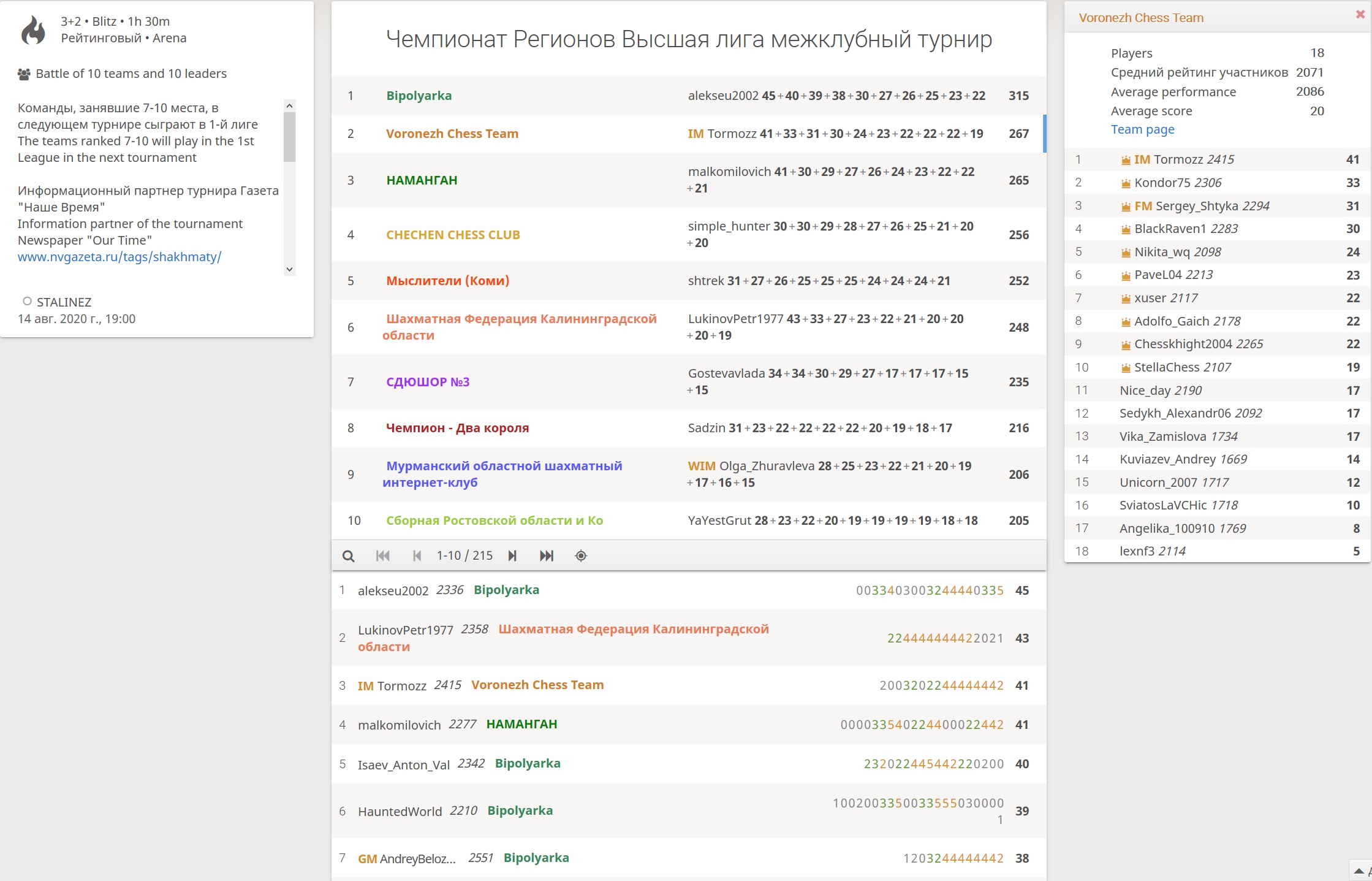Select the Мыслители (Коми) team row
This screenshot has height=881, width=1372.
(x=689, y=281)
